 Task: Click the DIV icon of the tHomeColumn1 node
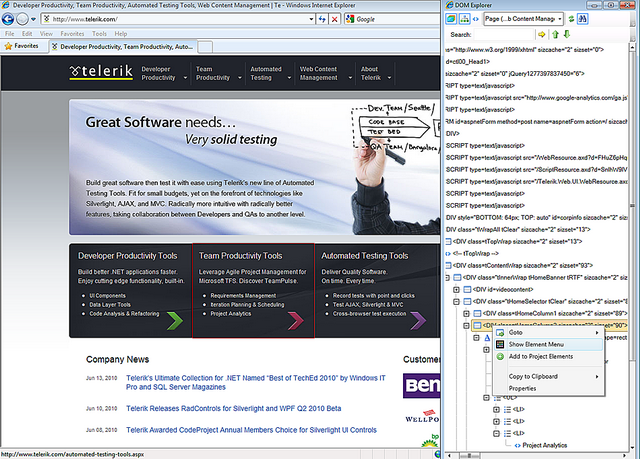pos(477,314)
